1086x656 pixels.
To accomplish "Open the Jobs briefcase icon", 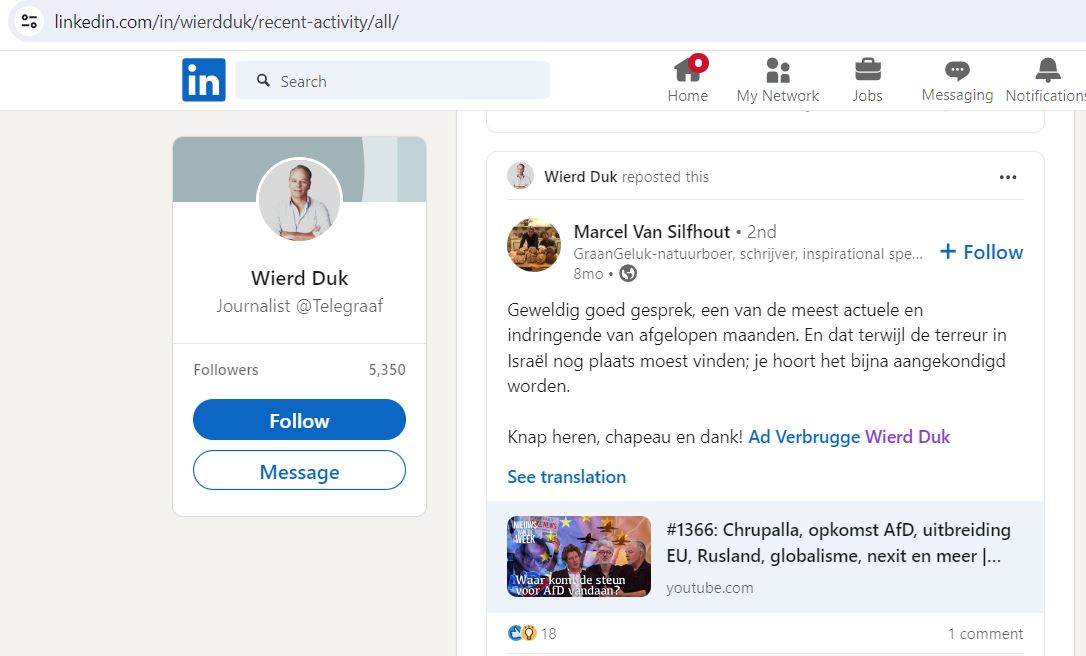I will coord(868,70).
